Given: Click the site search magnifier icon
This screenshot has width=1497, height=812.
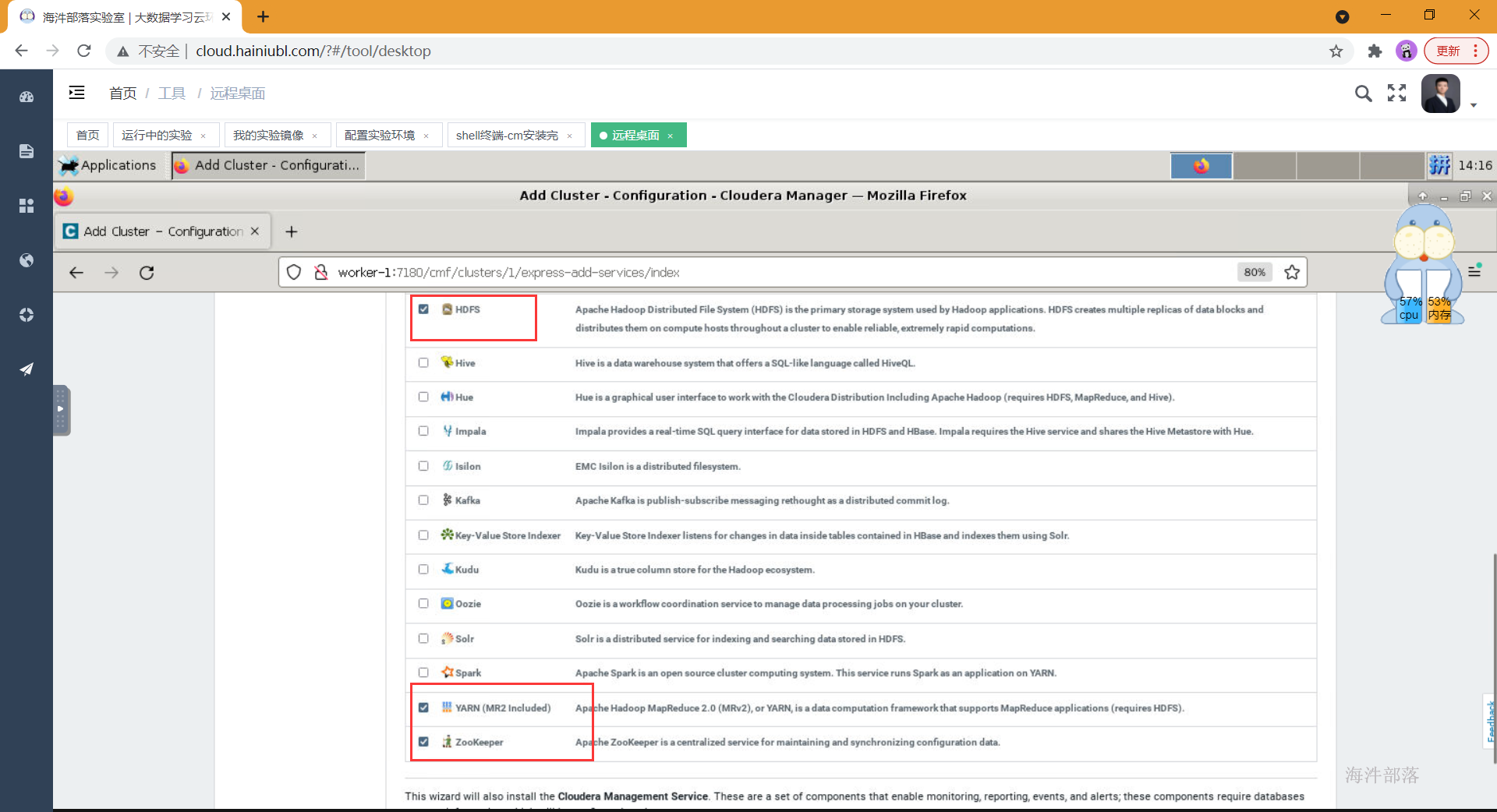Looking at the screenshot, I should click(1363, 94).
